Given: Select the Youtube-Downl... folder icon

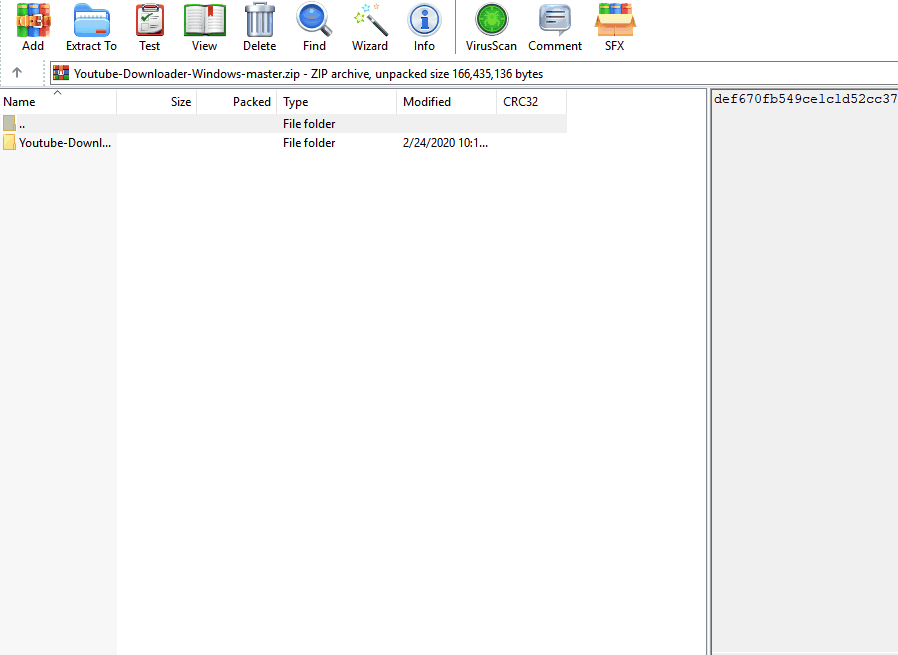Looking at the screenshot, I should click(x=9, y=143).
